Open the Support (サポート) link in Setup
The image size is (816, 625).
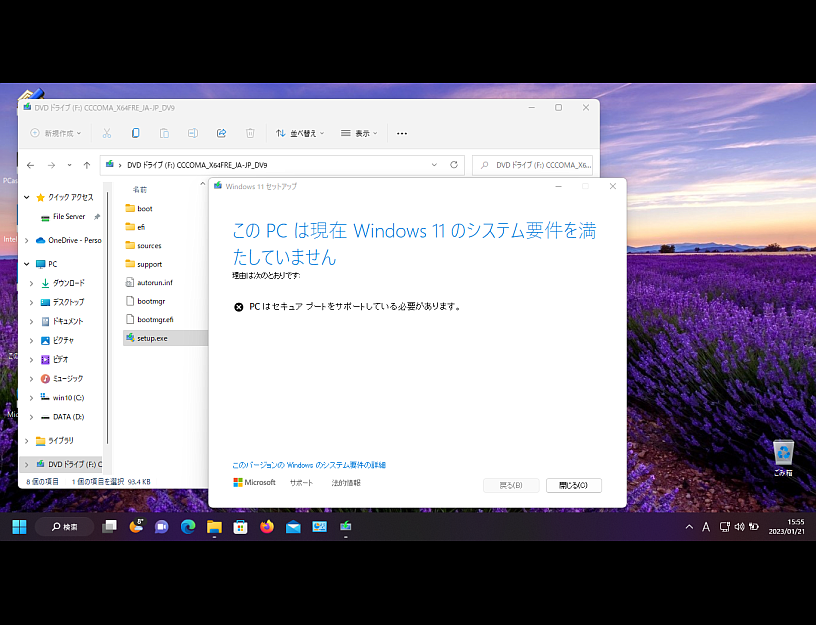[301, 483]
